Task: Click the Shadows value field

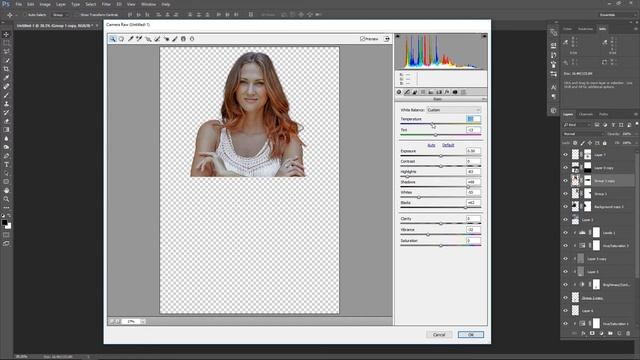Action: 473,182
